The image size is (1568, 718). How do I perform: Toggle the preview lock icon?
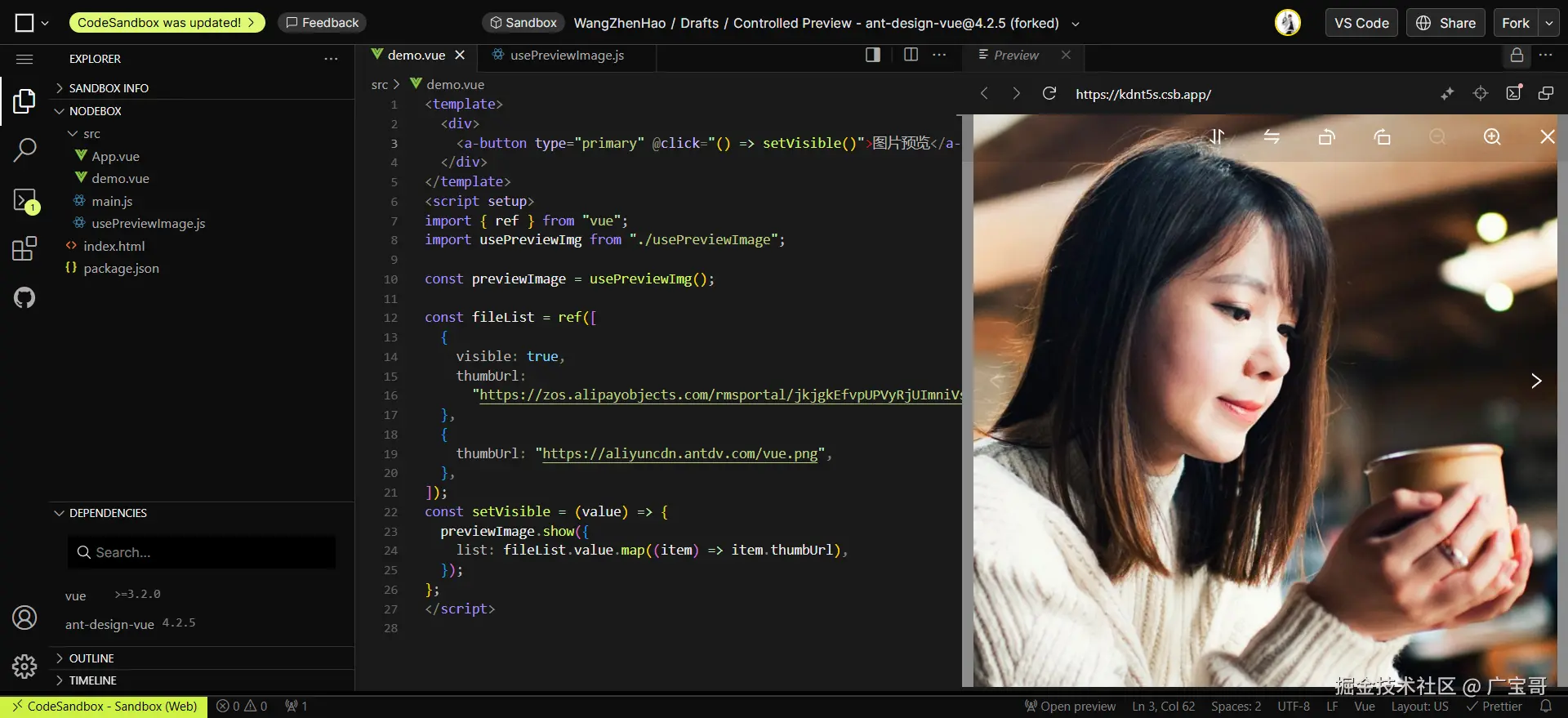[1517, 55]
